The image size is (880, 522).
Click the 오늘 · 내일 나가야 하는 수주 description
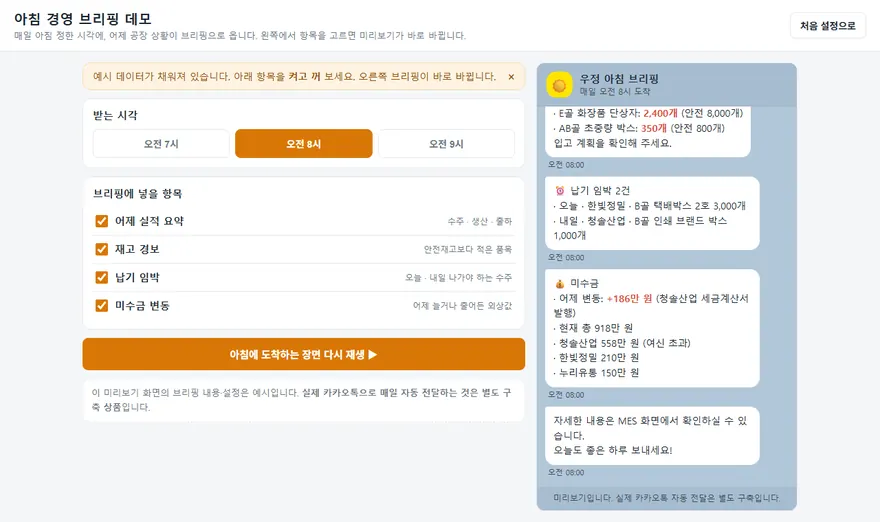pyautogui.click(x=459, y=278)
